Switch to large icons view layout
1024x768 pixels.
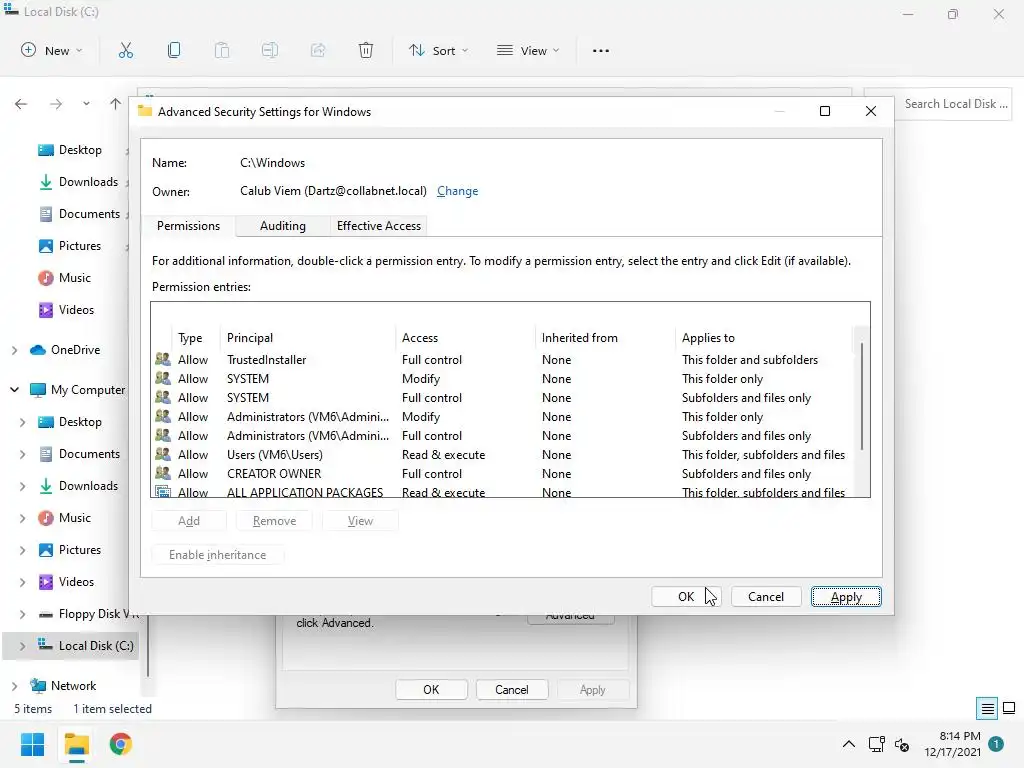[1009, 708]
